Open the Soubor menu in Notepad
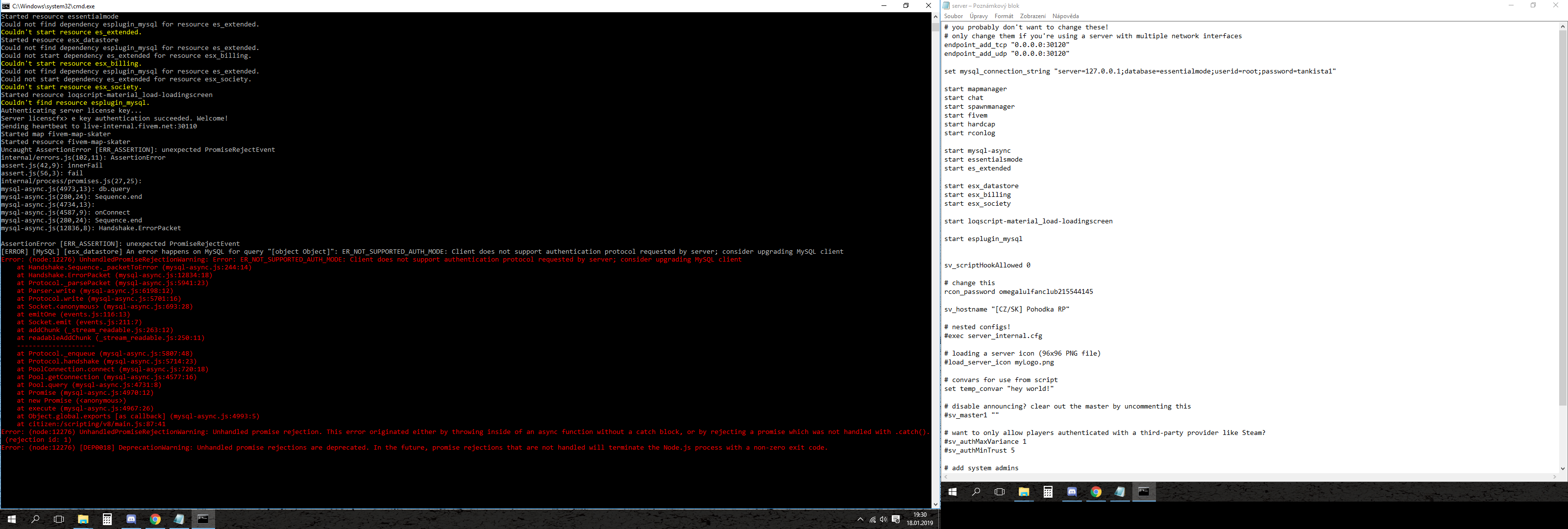Viewport: 1568px width, 529px height. tap(953, 16)
